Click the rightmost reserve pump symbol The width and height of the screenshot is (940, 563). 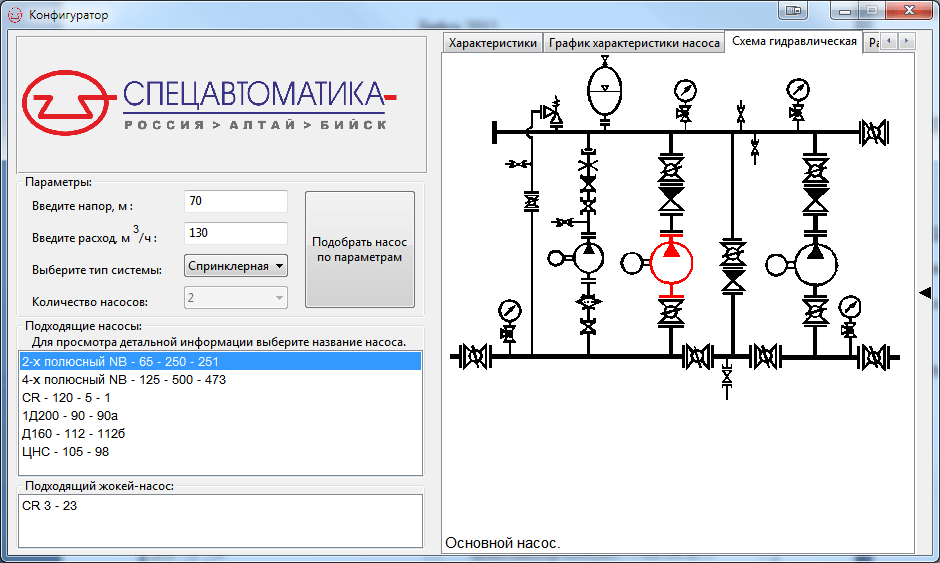815,264
